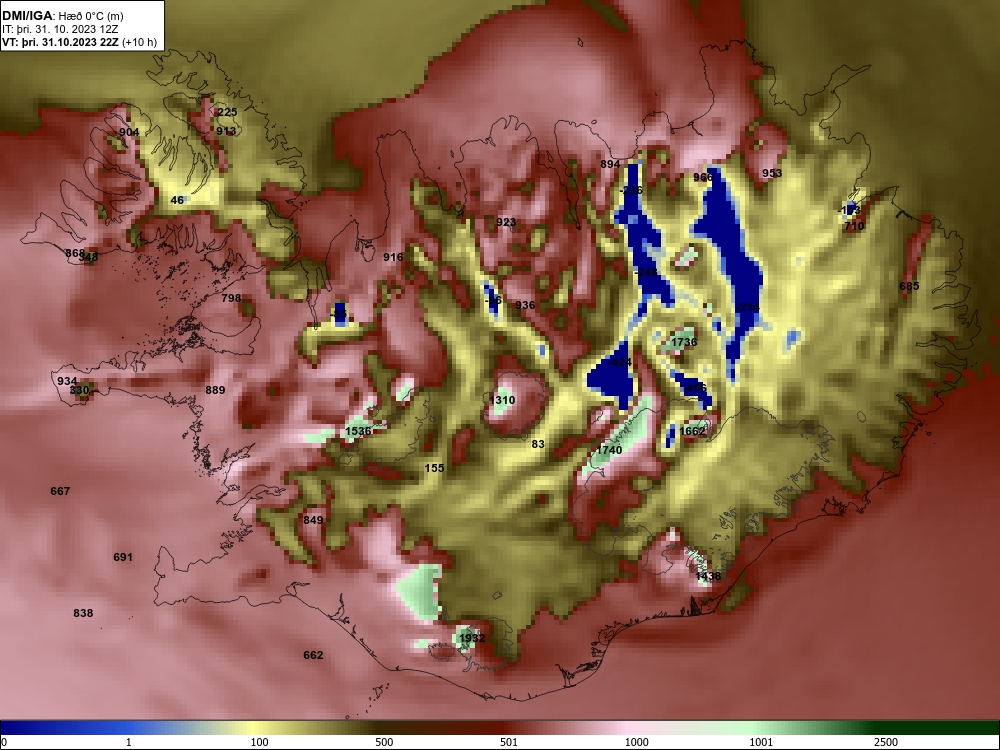This screenshot has height=750, width=1000.
Task: Click the map value 889
Action: [x=215, y=390]
